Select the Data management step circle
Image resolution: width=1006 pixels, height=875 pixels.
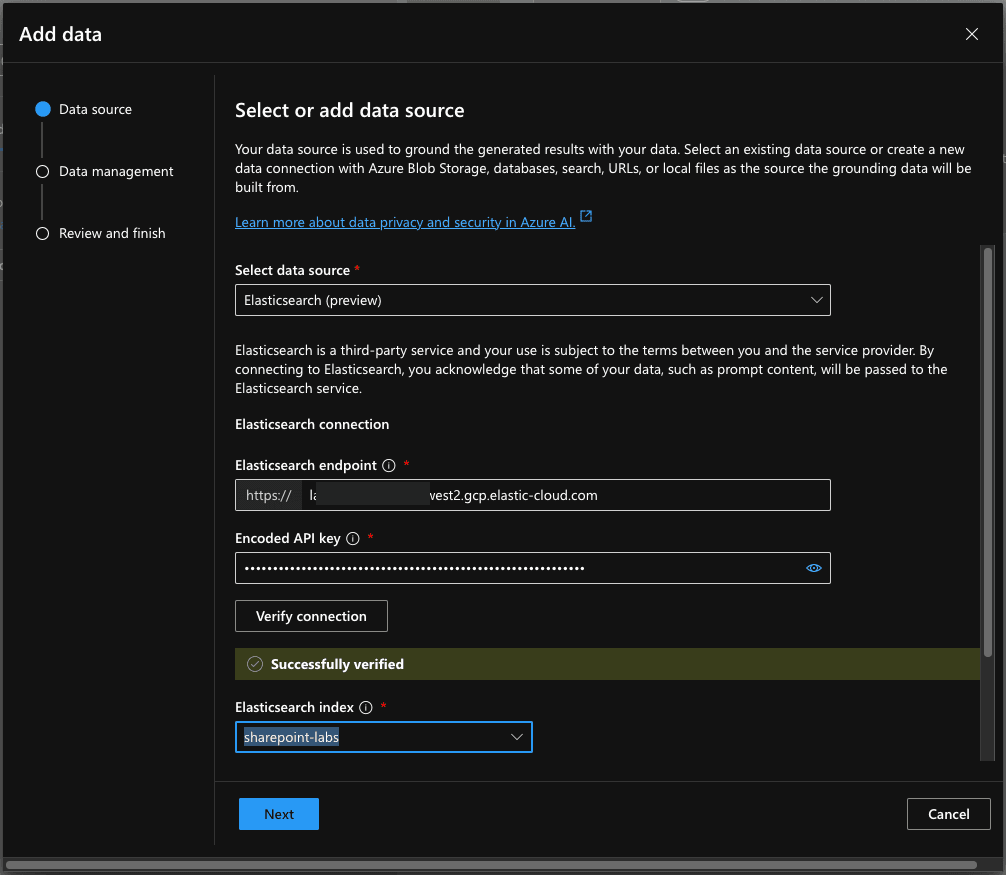coord(42,171)
